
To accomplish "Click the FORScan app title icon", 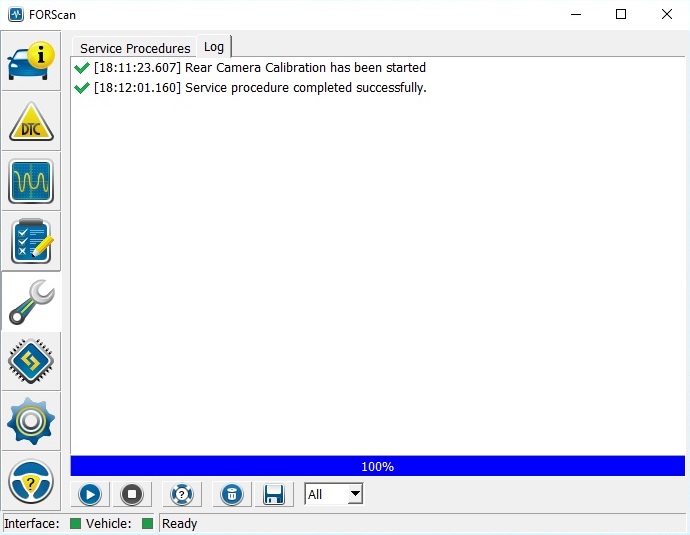I will 16,15.
